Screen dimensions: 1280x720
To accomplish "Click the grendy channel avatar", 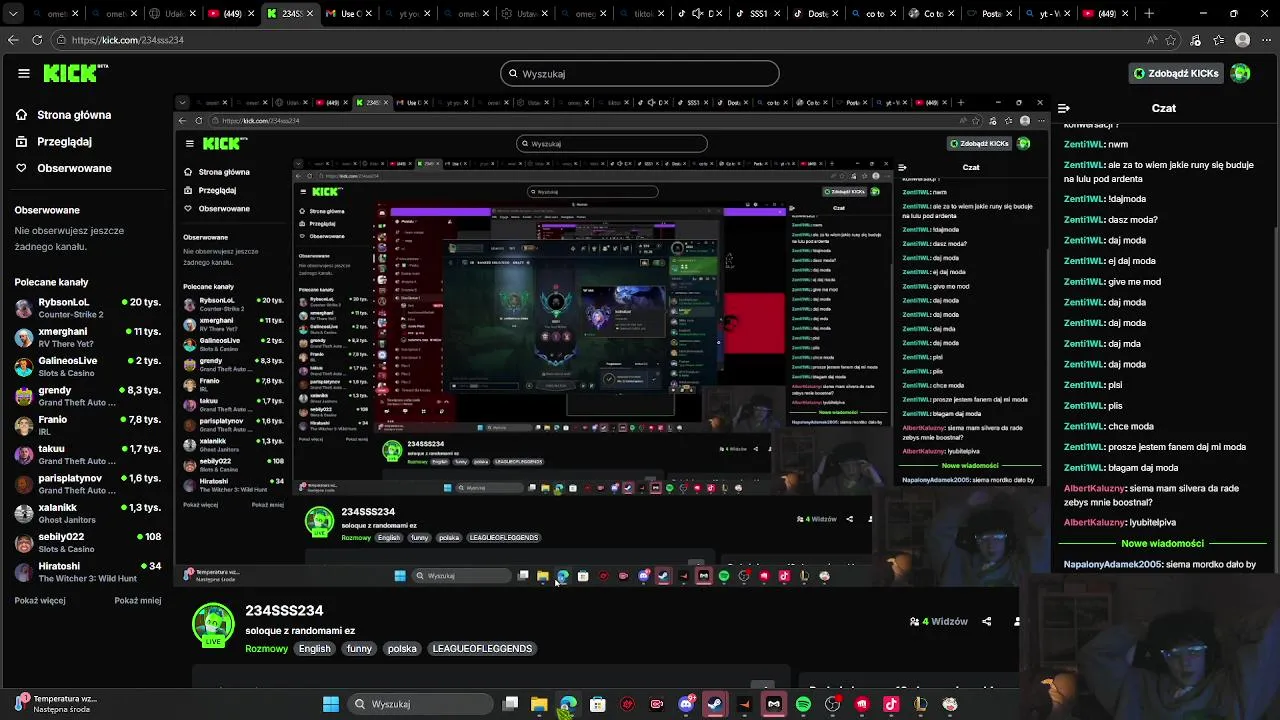I will [24, 396].
